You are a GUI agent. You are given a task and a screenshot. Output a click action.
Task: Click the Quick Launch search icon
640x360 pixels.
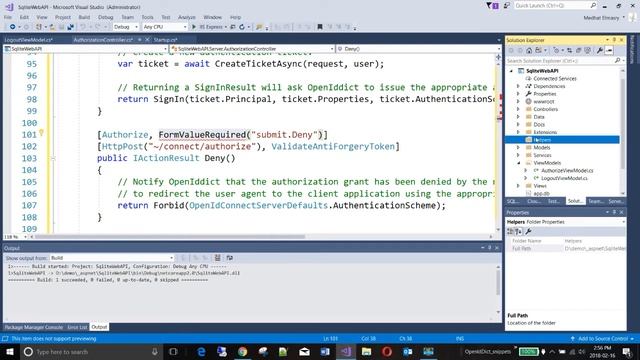click(x=593, y=5)
